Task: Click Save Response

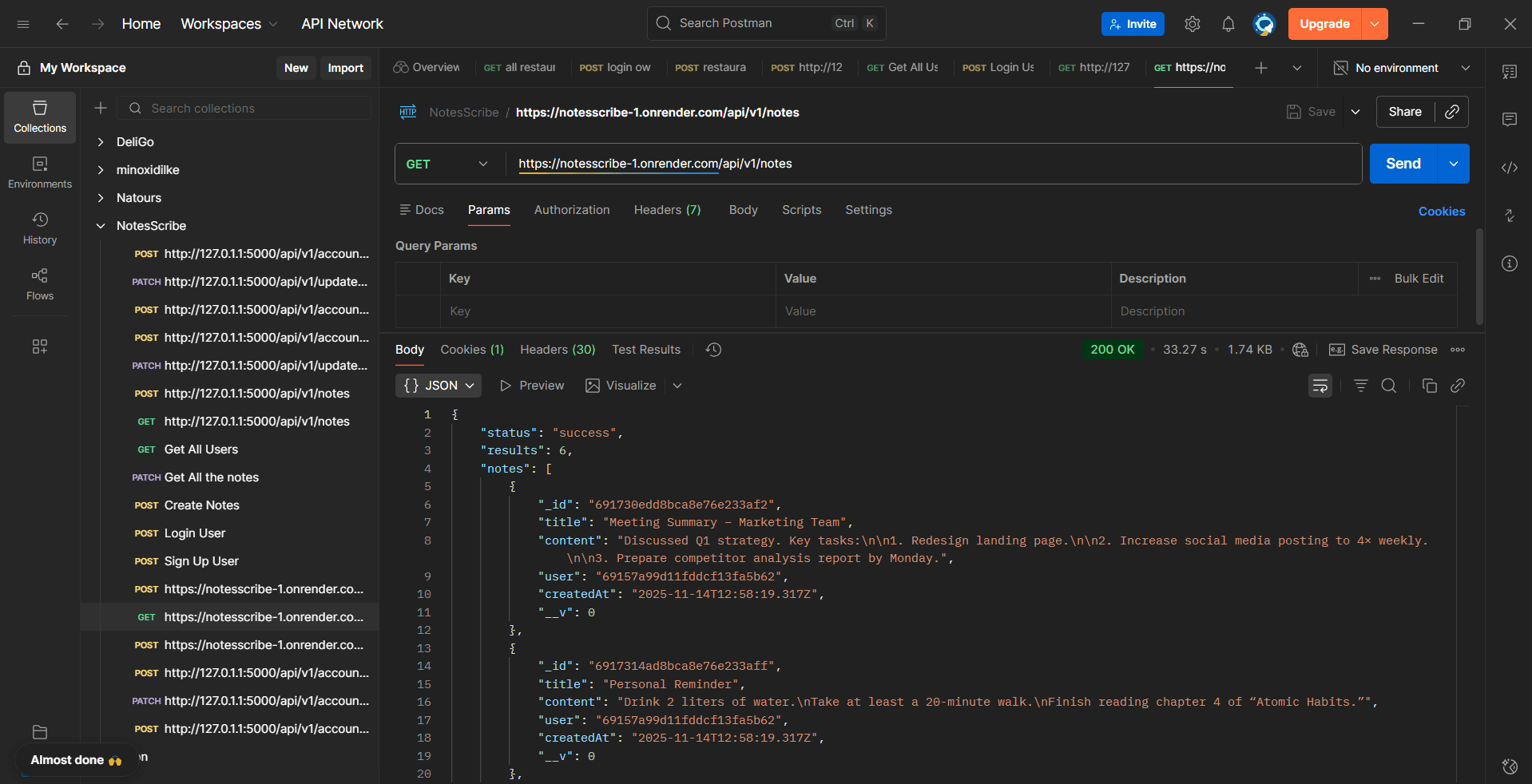Action: [1383, 350]
